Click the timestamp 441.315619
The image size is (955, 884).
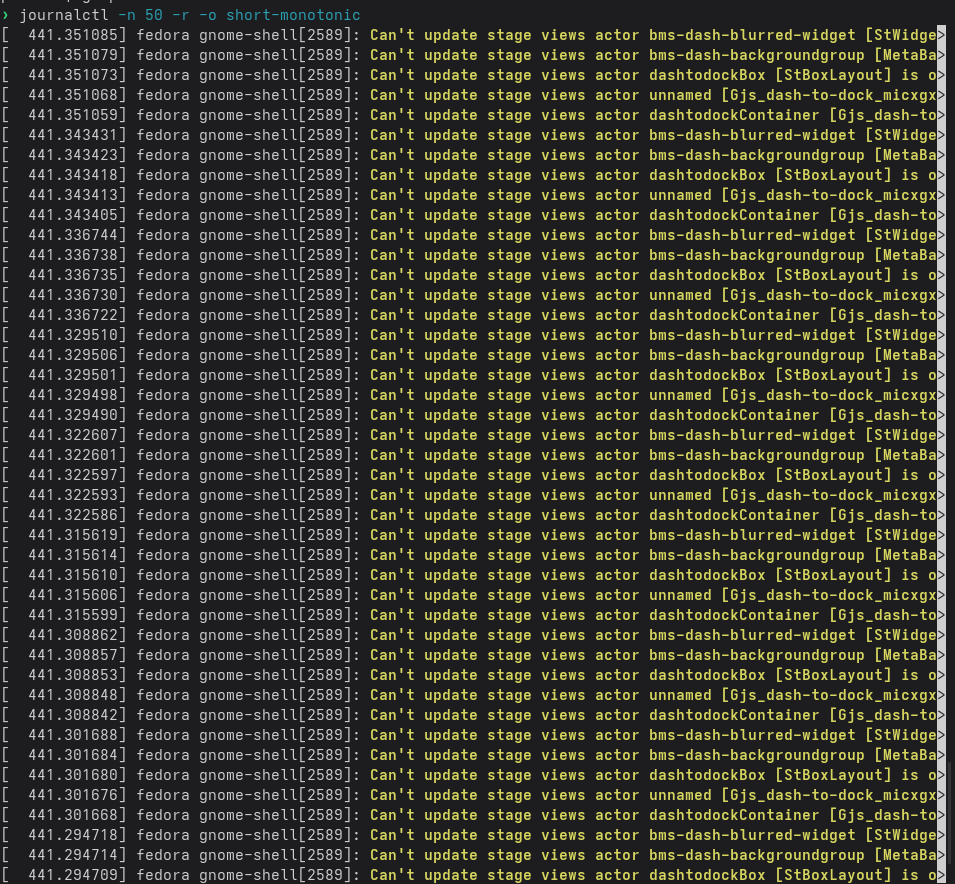click(x=73, y=535)
